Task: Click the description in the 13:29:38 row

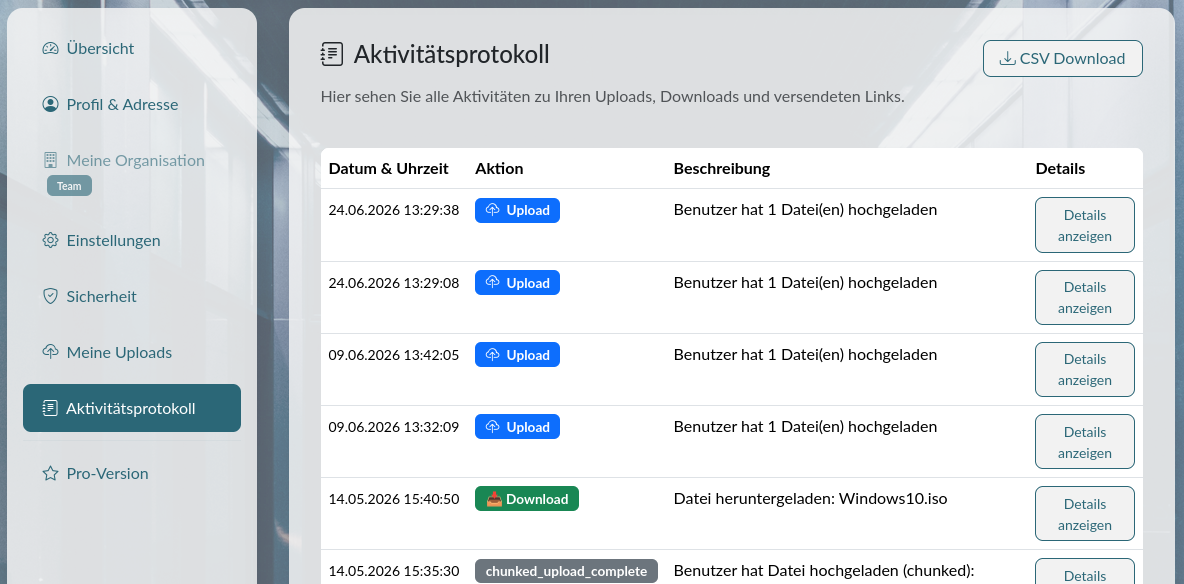Action: 805,210
